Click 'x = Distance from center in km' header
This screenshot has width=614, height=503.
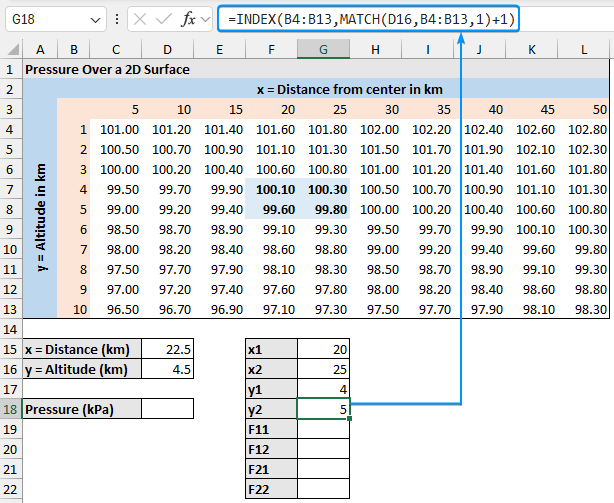(x=350, y=90)
